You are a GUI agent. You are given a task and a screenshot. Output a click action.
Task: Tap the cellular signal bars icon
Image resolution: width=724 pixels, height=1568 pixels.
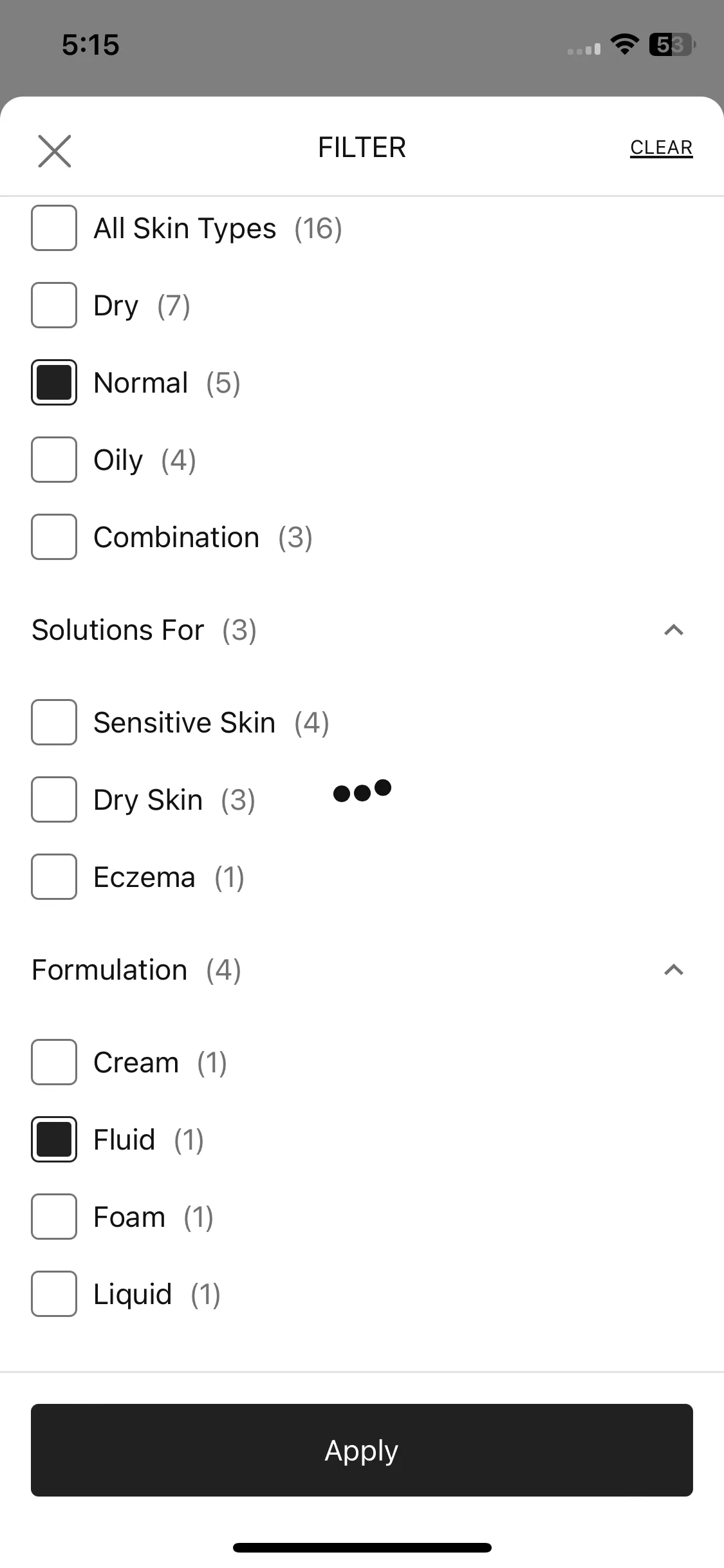584,49
